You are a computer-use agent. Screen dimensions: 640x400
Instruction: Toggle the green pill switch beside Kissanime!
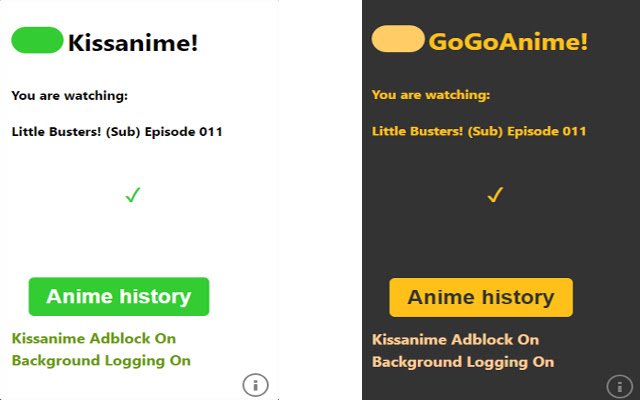(37, 40)
